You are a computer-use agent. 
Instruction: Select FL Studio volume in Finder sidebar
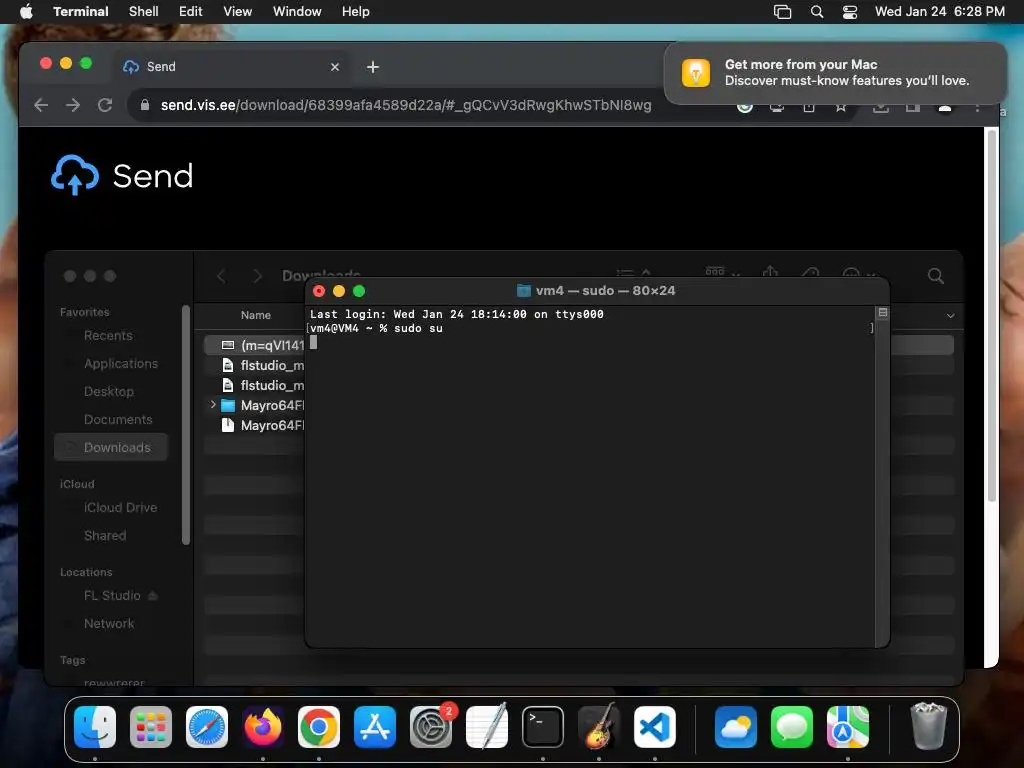point(112,596)
